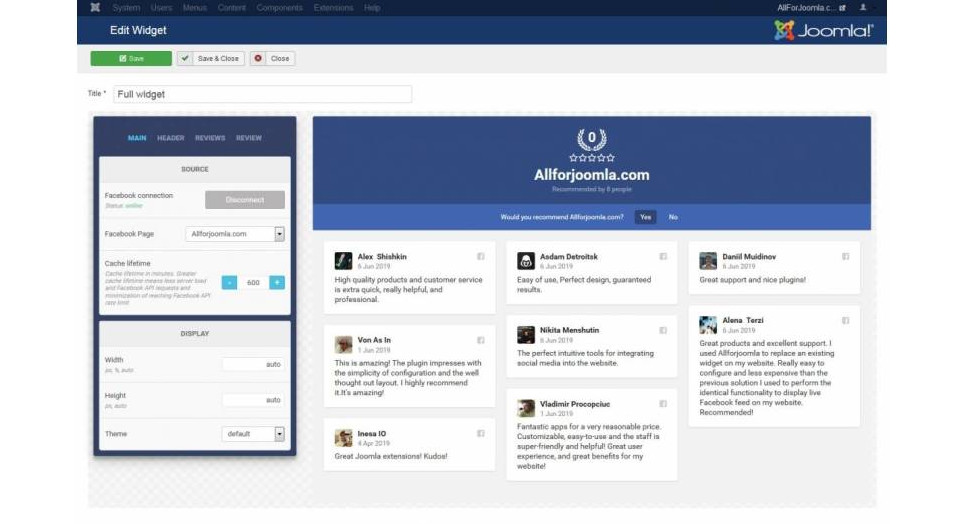This screenshot has height=524, width=968.
Task: Open the Components menu
Action: [280, 7]
